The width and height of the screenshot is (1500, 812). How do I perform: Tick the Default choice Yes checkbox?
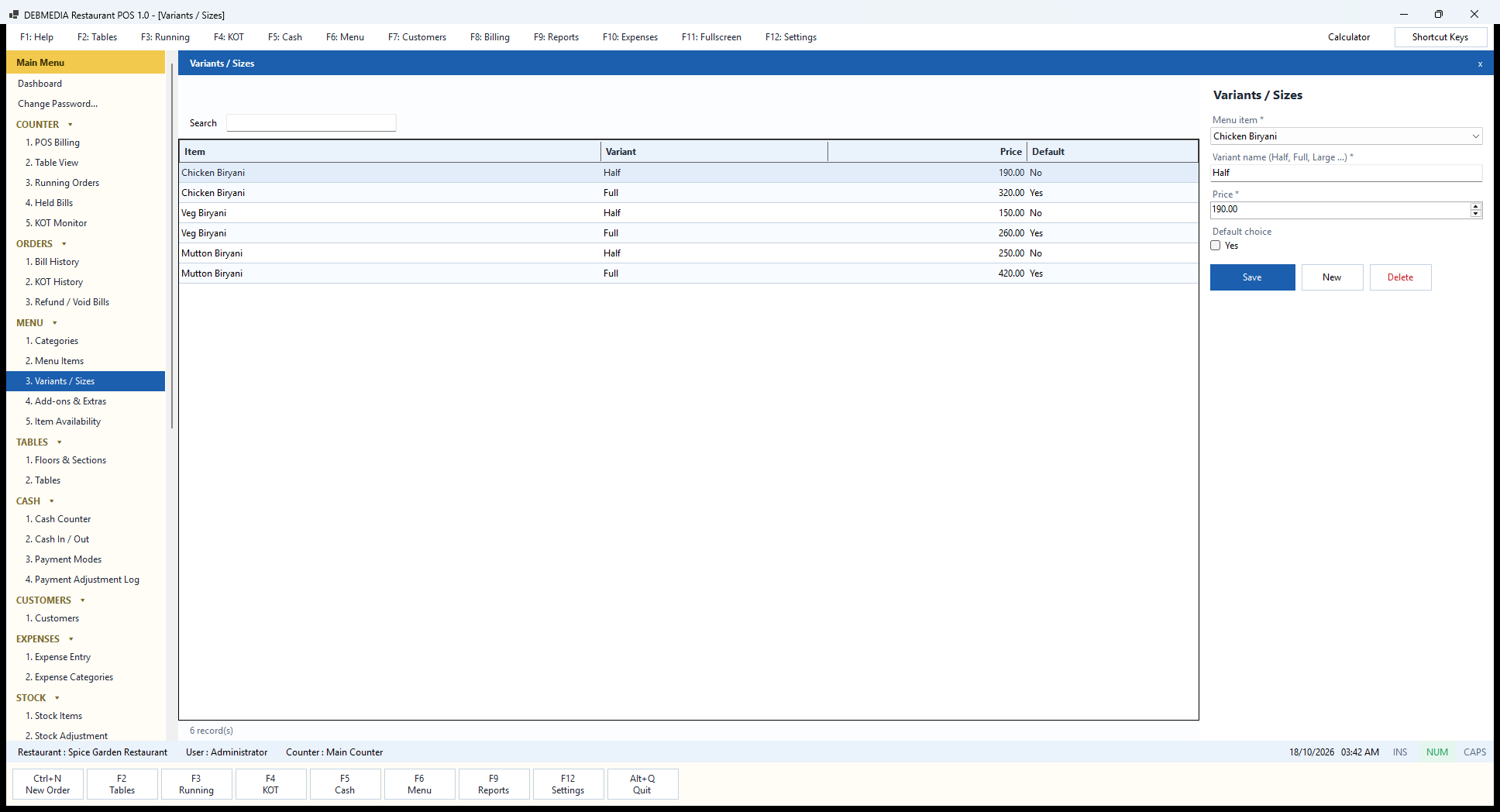coord(1216,246)
